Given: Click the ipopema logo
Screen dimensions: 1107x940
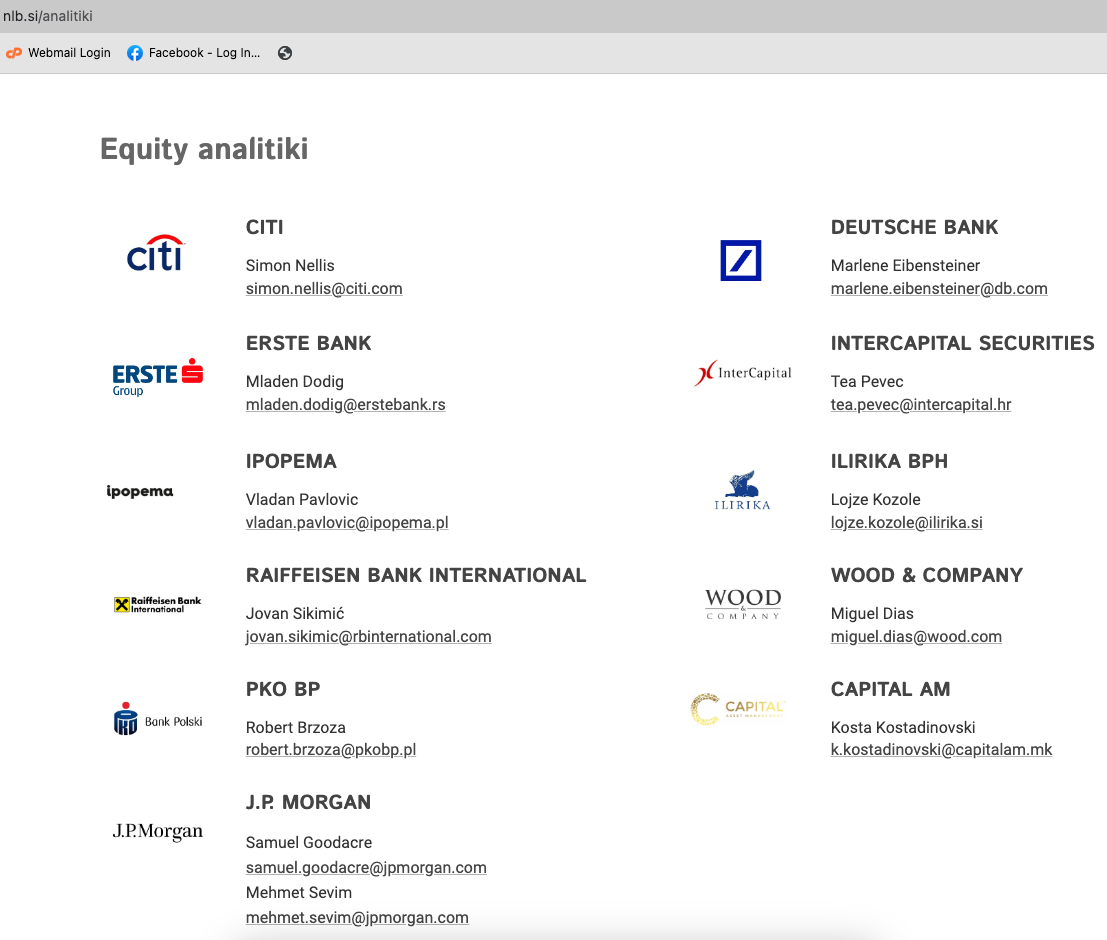Looking at the screenshot, I should point(140,491).
